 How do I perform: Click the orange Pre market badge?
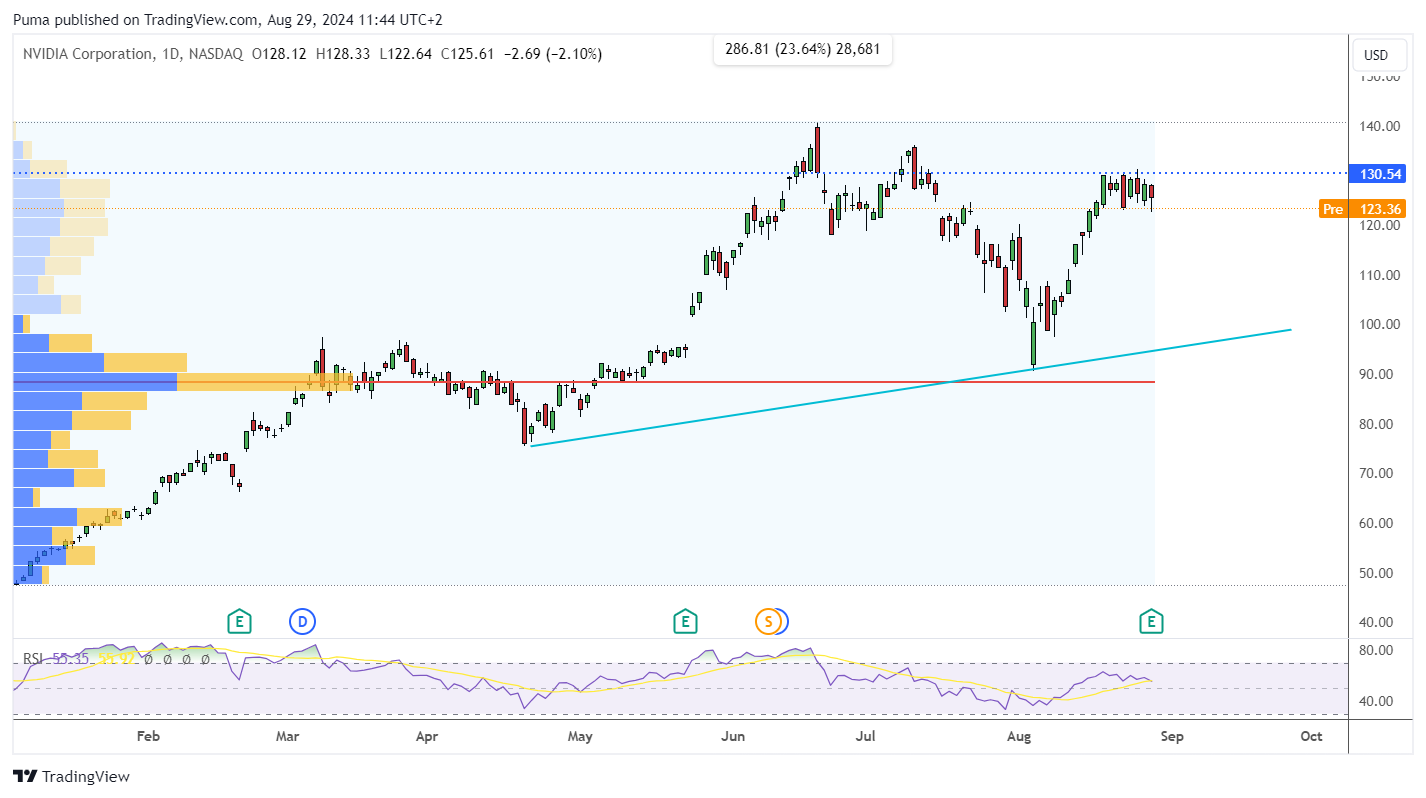click(1333, 209)
